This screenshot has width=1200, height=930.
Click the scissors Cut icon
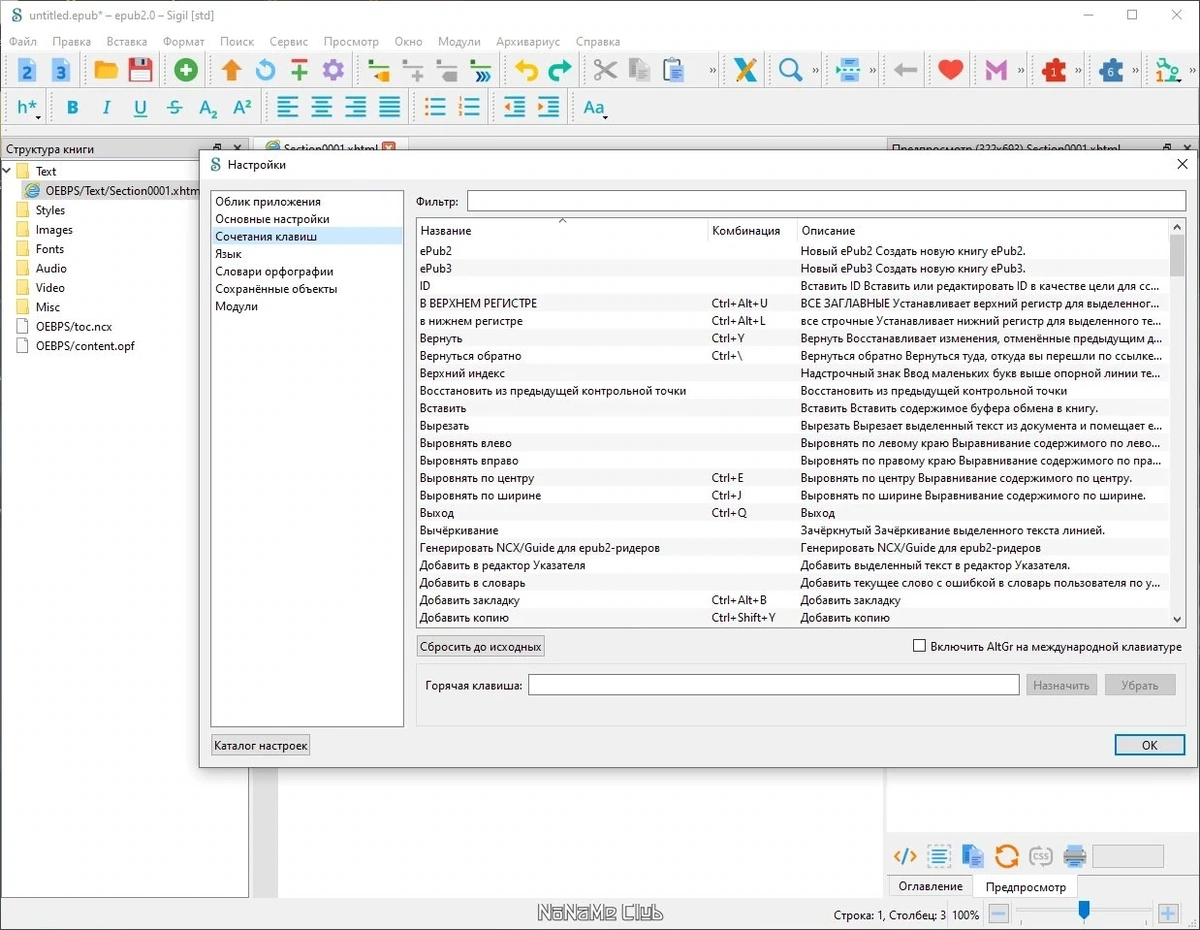[x=605, y=70]
